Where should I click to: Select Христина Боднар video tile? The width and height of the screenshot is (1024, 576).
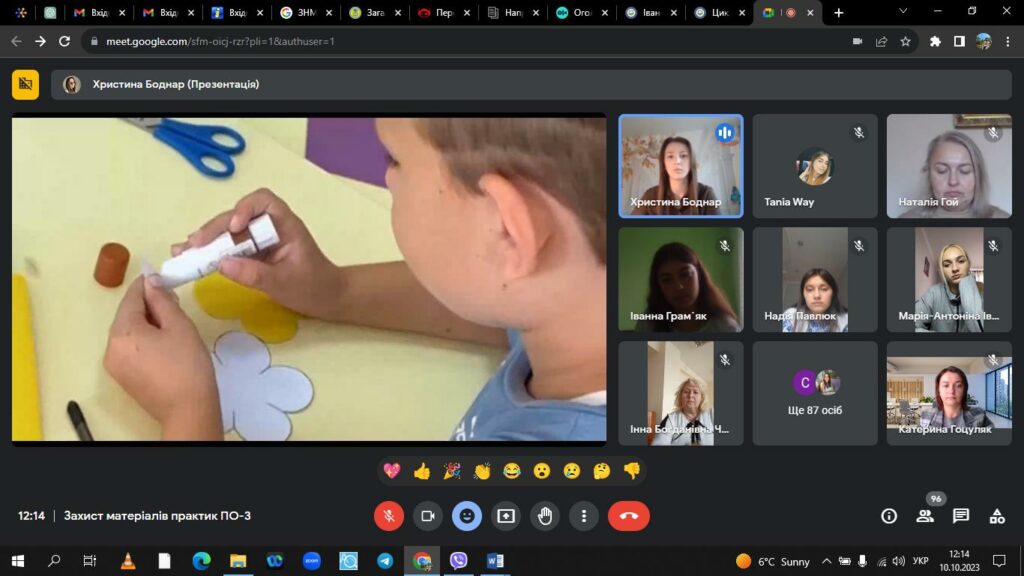coord(680,166)
